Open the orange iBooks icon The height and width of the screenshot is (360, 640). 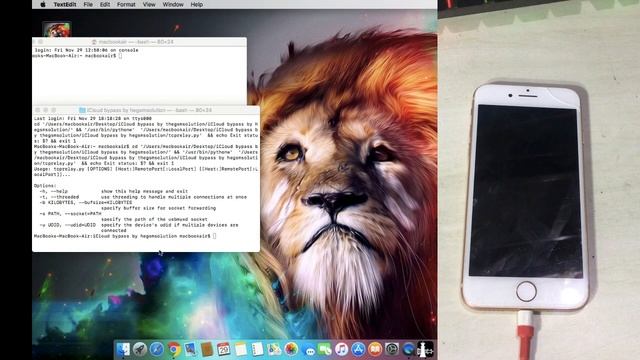click(375, 349)
